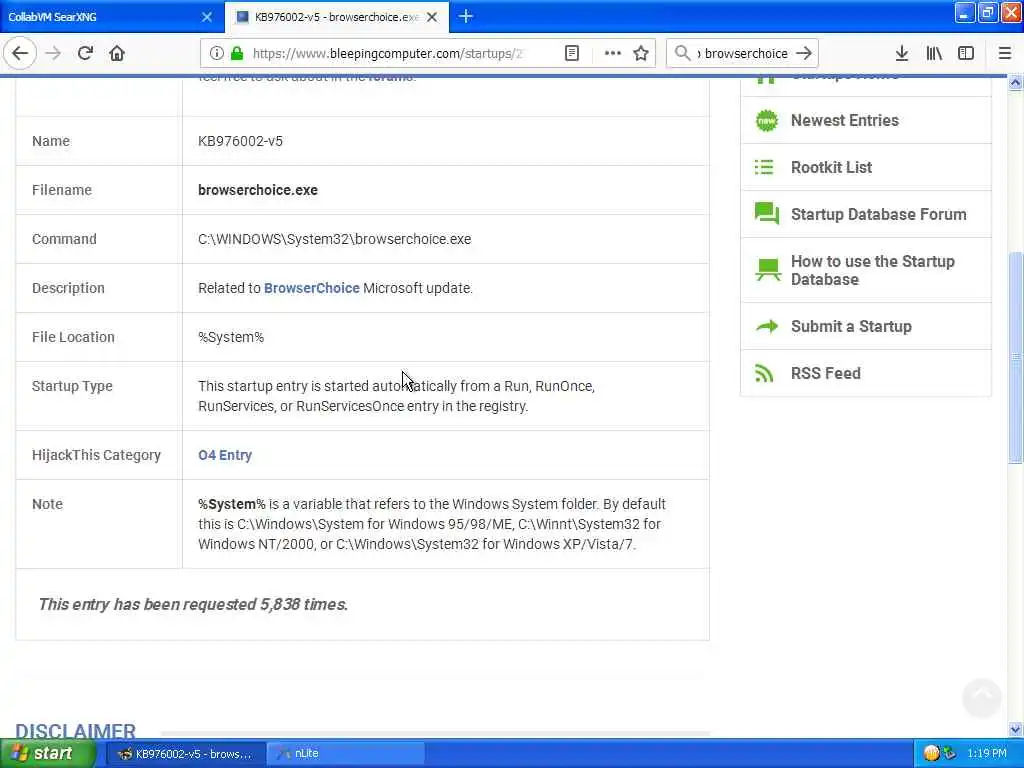Open How to use the Startup Database
Screen dimensions: 1024x768
coord(872,270)
